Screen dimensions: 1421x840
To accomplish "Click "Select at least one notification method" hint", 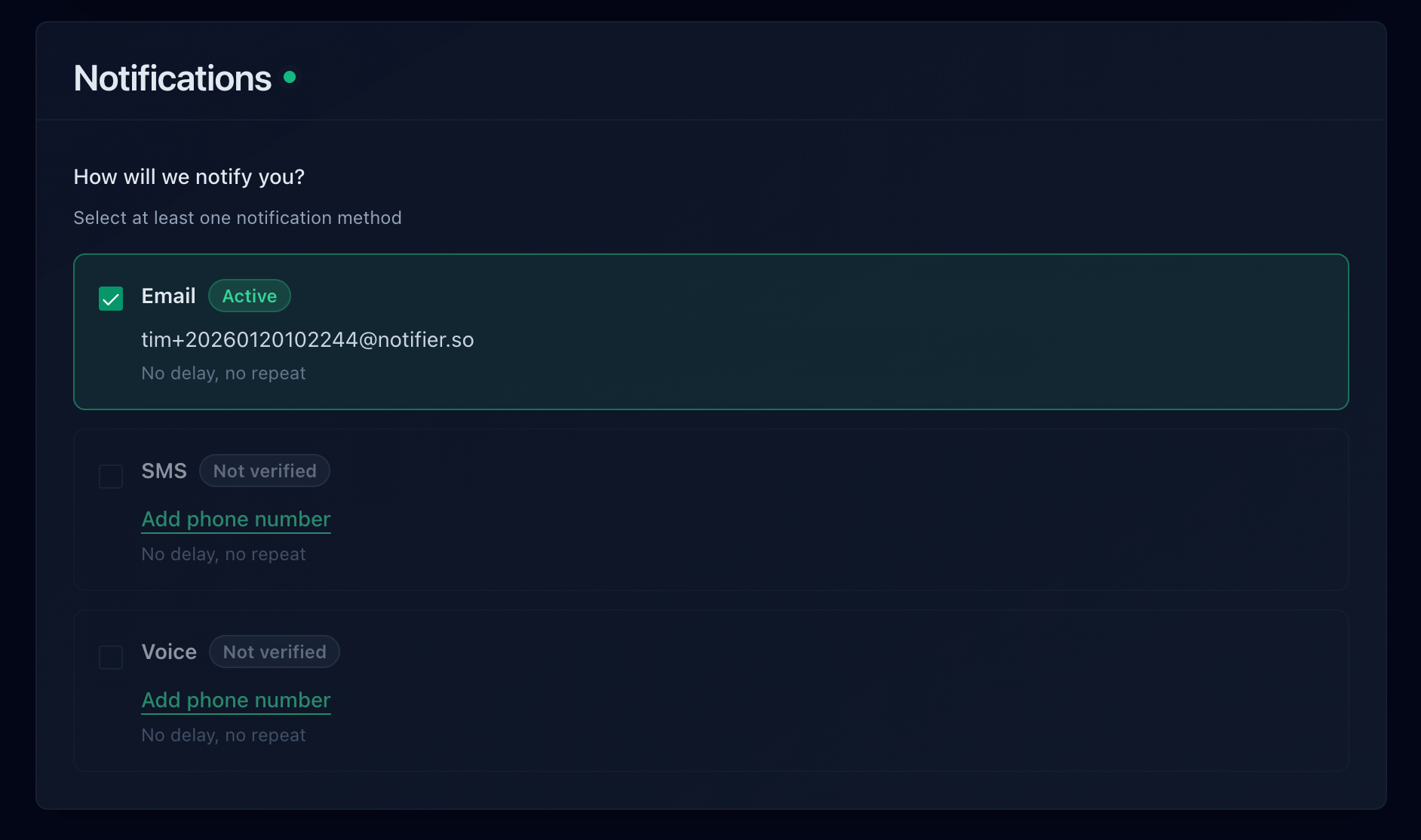I will [x=238, y=218].
